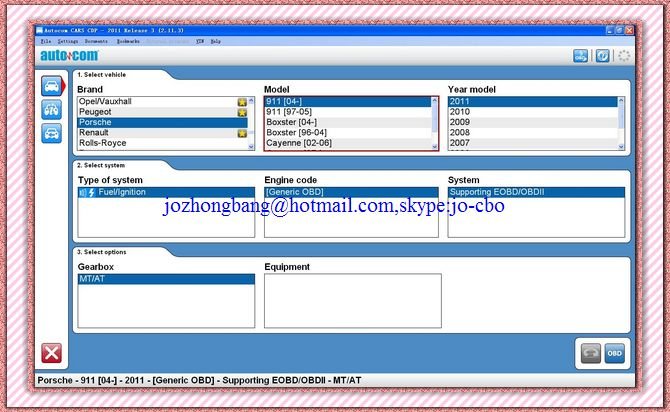
Task: Select Fuel/ignition system type
Action: coord(166,192)
